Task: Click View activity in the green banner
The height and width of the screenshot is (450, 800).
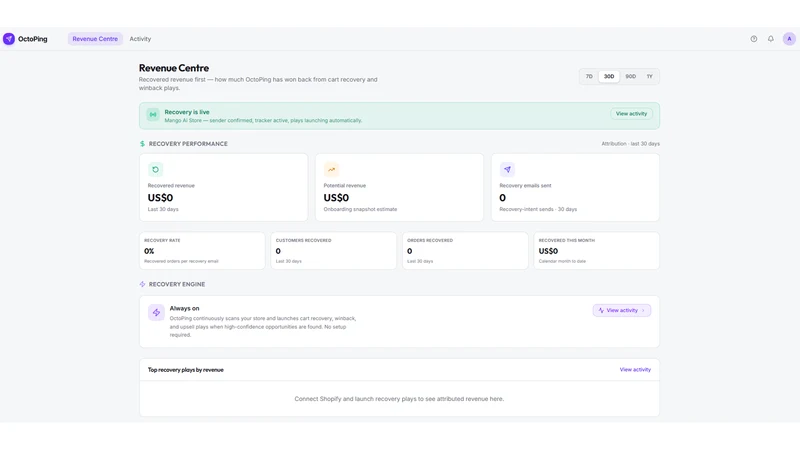Action: (631, 114)
